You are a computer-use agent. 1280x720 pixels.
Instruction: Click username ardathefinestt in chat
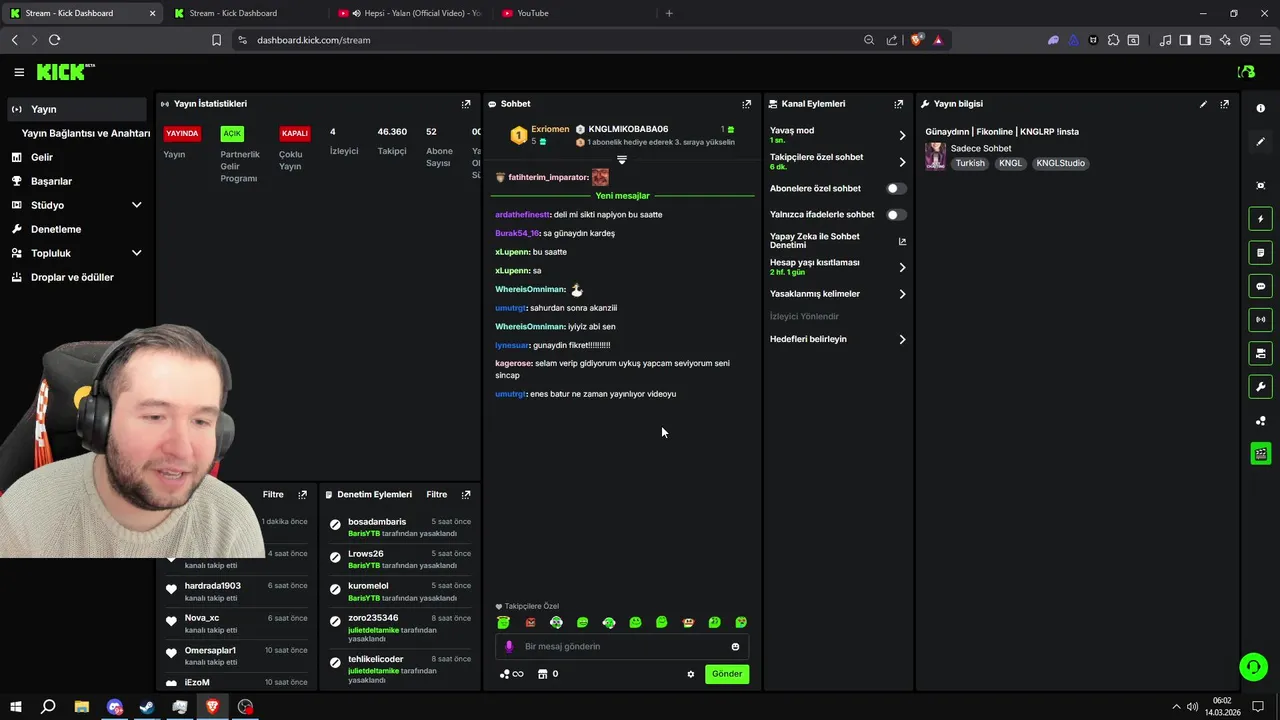[522, 215]
